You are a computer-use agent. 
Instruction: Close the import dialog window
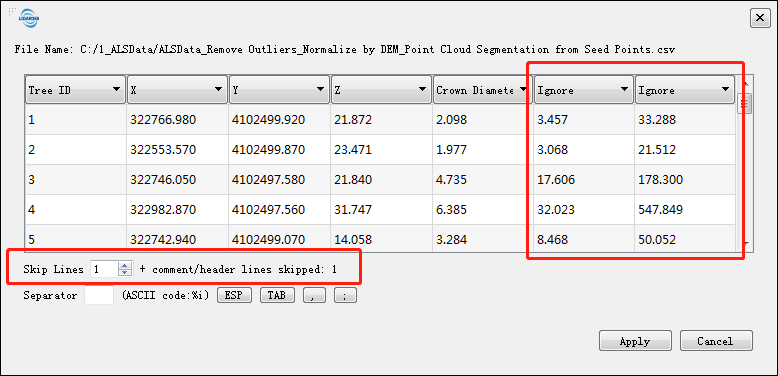tap(759, 18)
